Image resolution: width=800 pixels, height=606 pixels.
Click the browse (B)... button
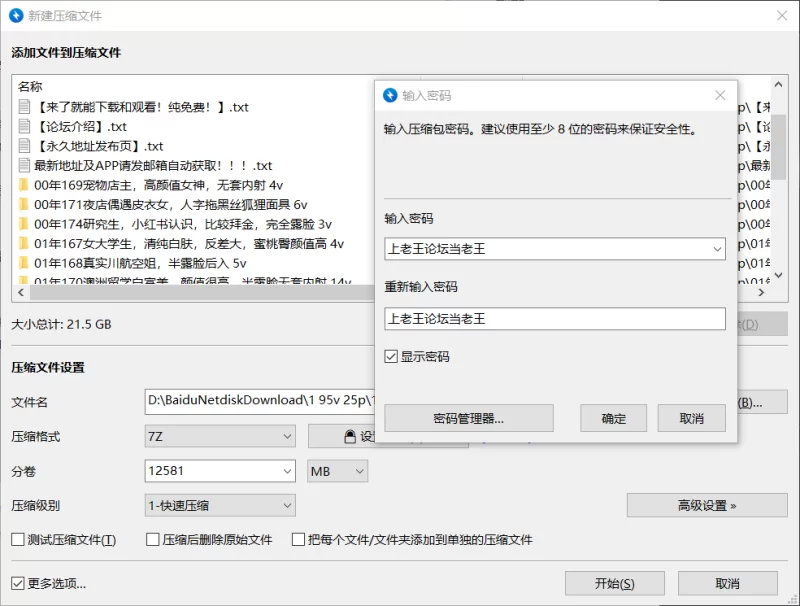[x=762, y=403]
